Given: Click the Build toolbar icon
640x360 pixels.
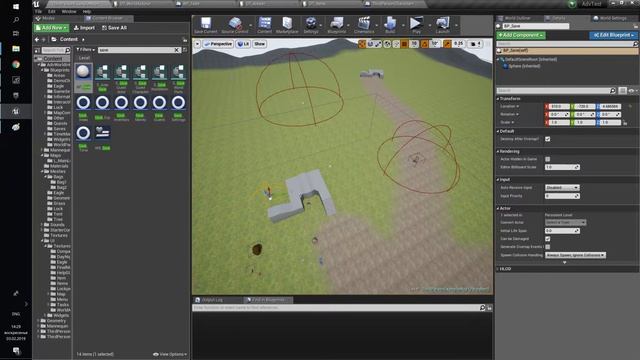Looking at the screenshot, I should click(390, 24).
